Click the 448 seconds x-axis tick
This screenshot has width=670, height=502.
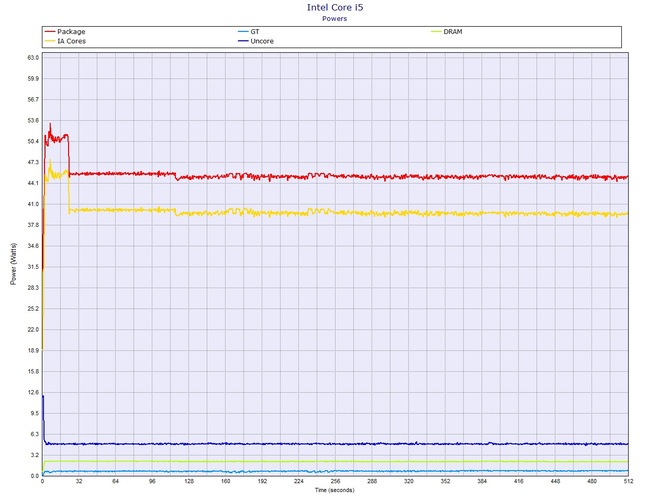click(555, 481)
